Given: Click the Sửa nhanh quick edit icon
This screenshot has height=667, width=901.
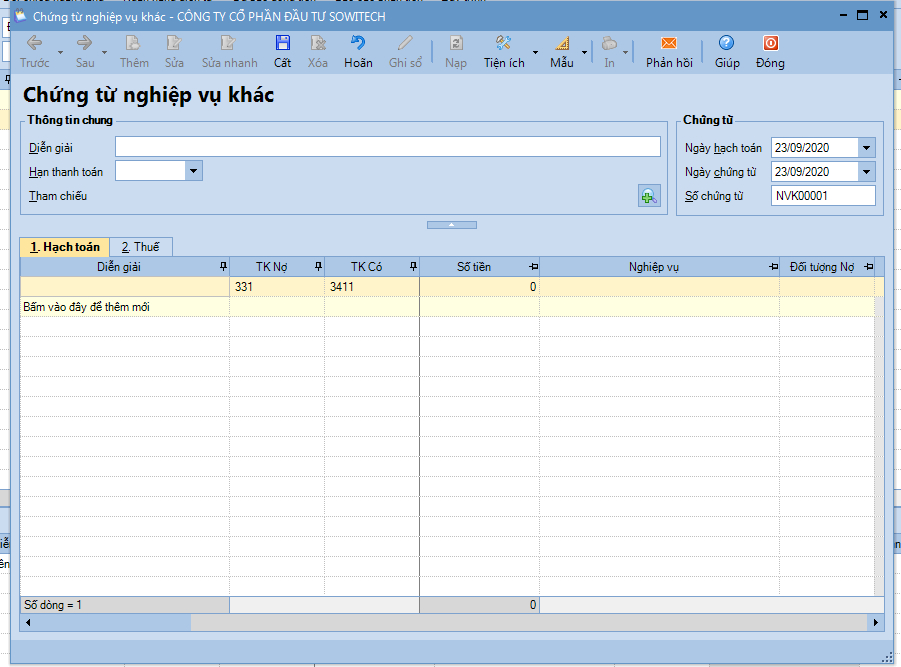Looking at the screenshot, I should pos(229,43).
